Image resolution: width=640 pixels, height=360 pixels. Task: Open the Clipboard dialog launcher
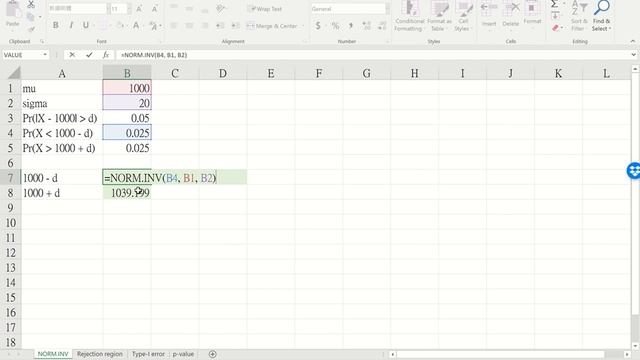tap(42, 41)
